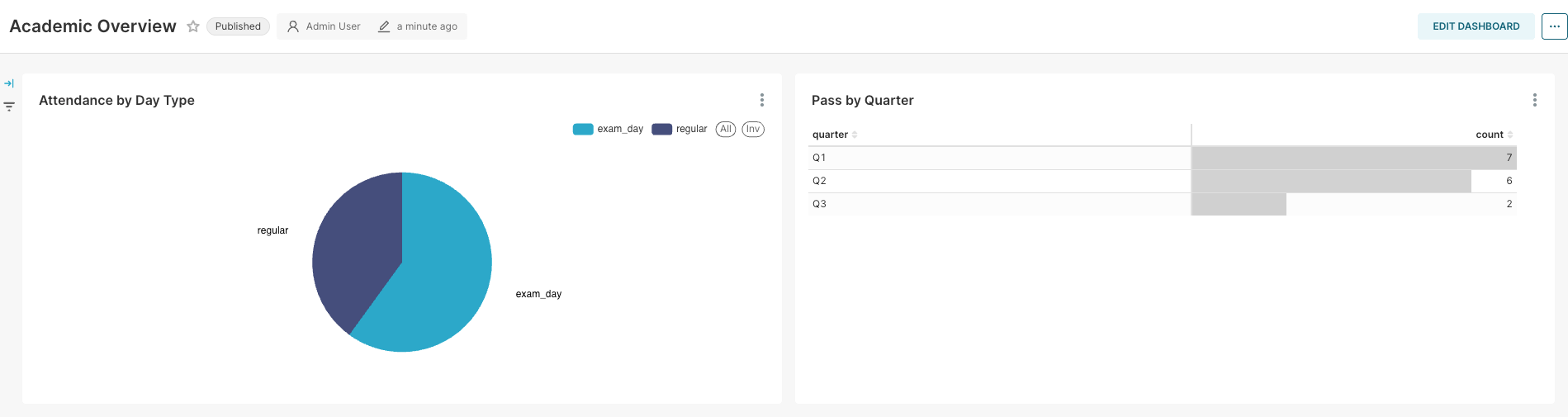Select the Q3 row in table
Image resolution: width=1568 pixels, height=417 pixels.
pyautogui.click(x=1163, y=204)
